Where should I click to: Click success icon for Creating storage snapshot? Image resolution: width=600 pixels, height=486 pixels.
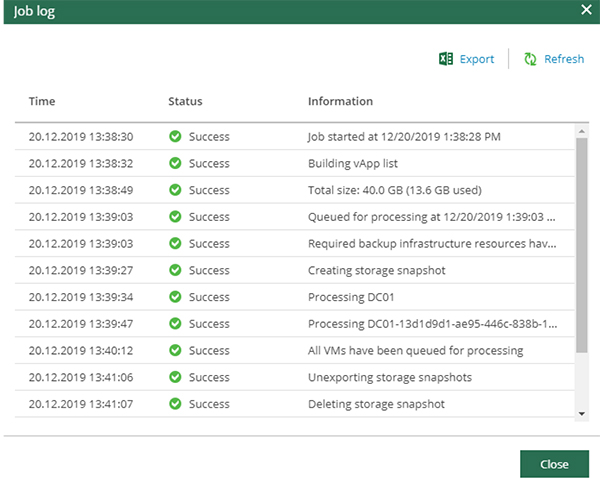point(175,270)
